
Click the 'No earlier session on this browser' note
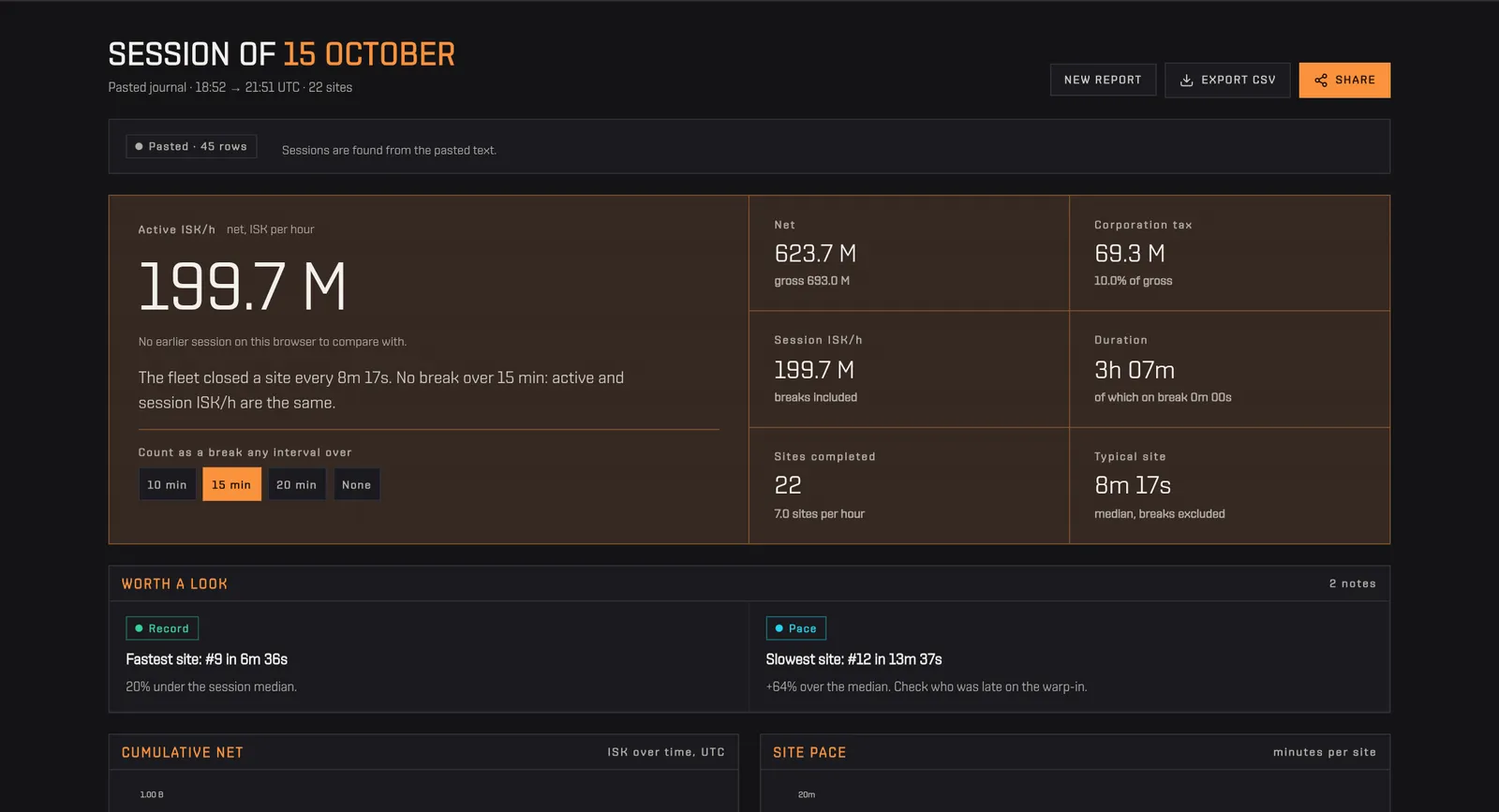tap(273, 342)
